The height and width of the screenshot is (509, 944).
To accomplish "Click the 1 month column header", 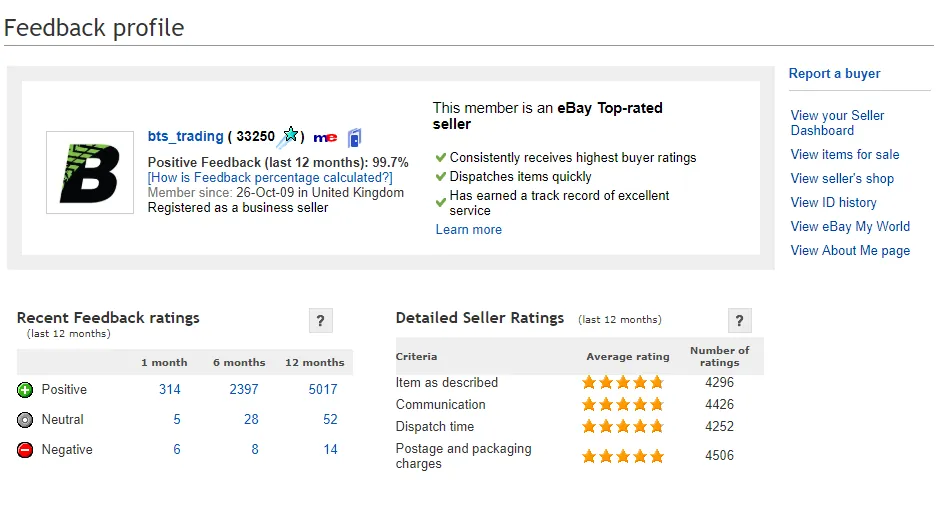I will [x=164, y=363].
